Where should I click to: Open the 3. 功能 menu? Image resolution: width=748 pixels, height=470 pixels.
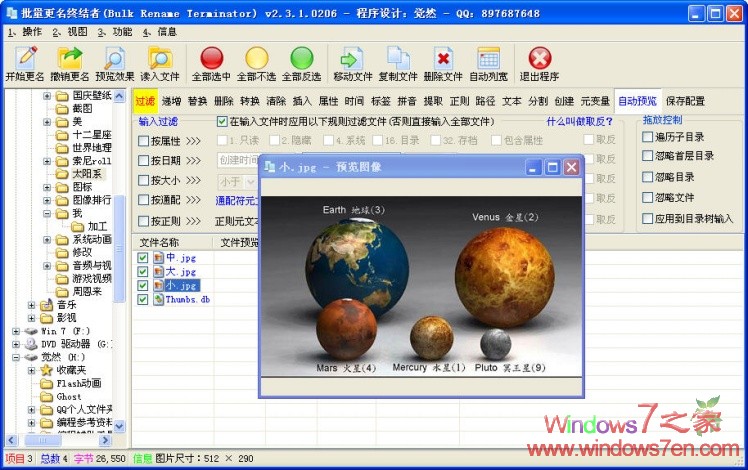[115, 32]
